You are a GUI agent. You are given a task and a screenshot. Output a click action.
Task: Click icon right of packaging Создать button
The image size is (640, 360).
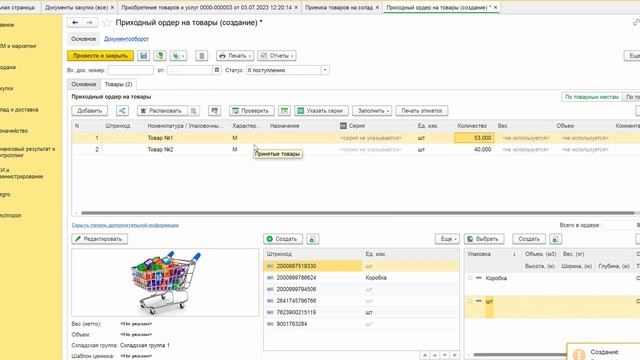555,239
